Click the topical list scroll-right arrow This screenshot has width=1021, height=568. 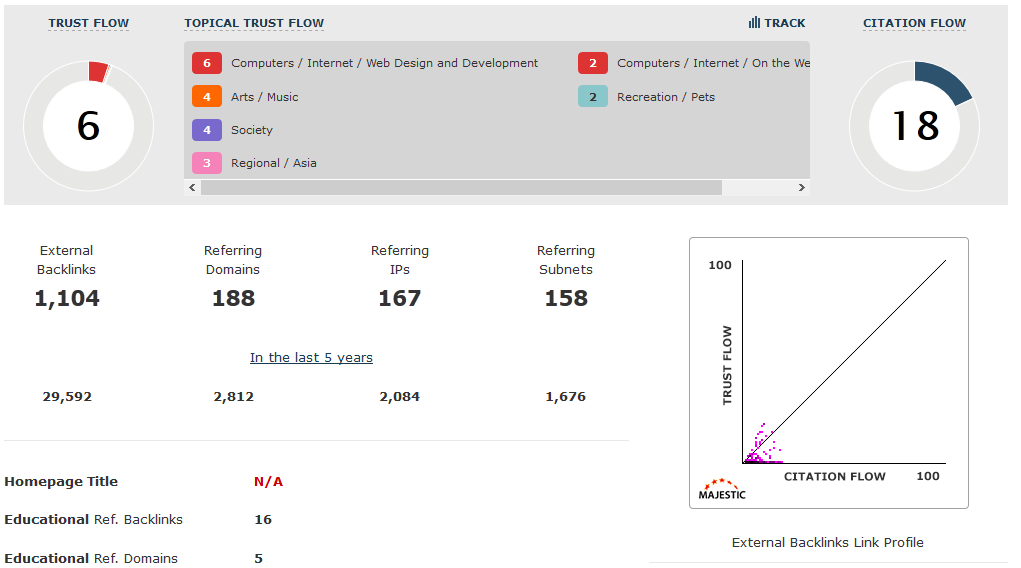pos(802,188)
